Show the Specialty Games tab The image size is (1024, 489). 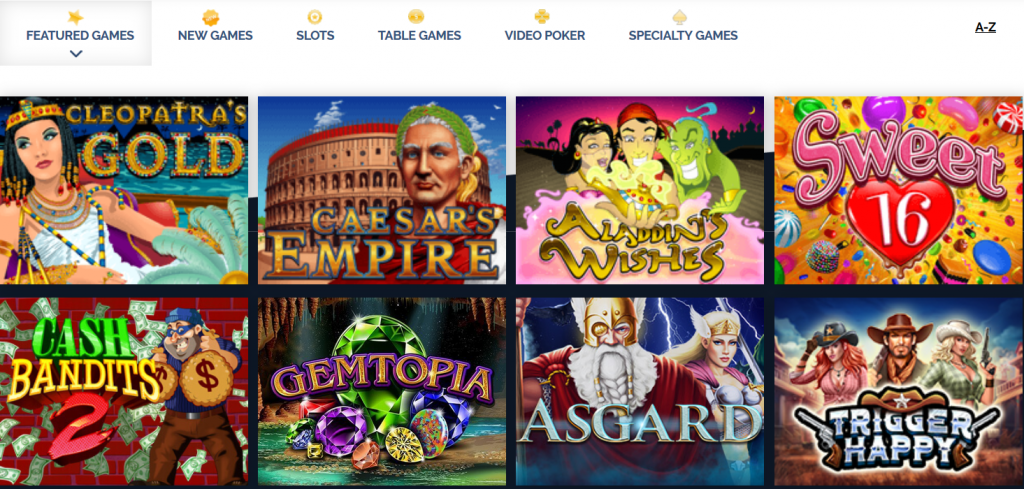click(x=683, y=36)
